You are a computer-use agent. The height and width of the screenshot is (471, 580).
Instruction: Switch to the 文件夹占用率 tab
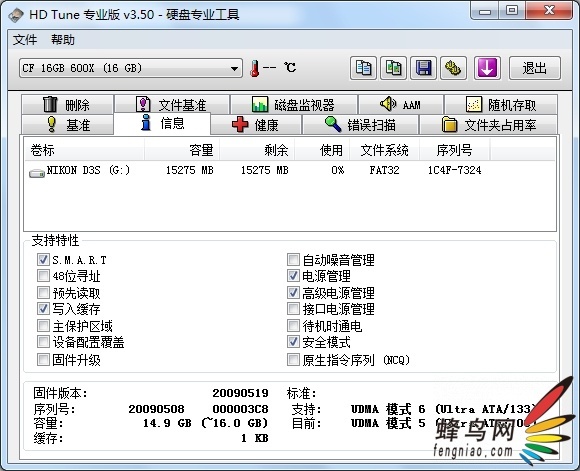[488, 125]
